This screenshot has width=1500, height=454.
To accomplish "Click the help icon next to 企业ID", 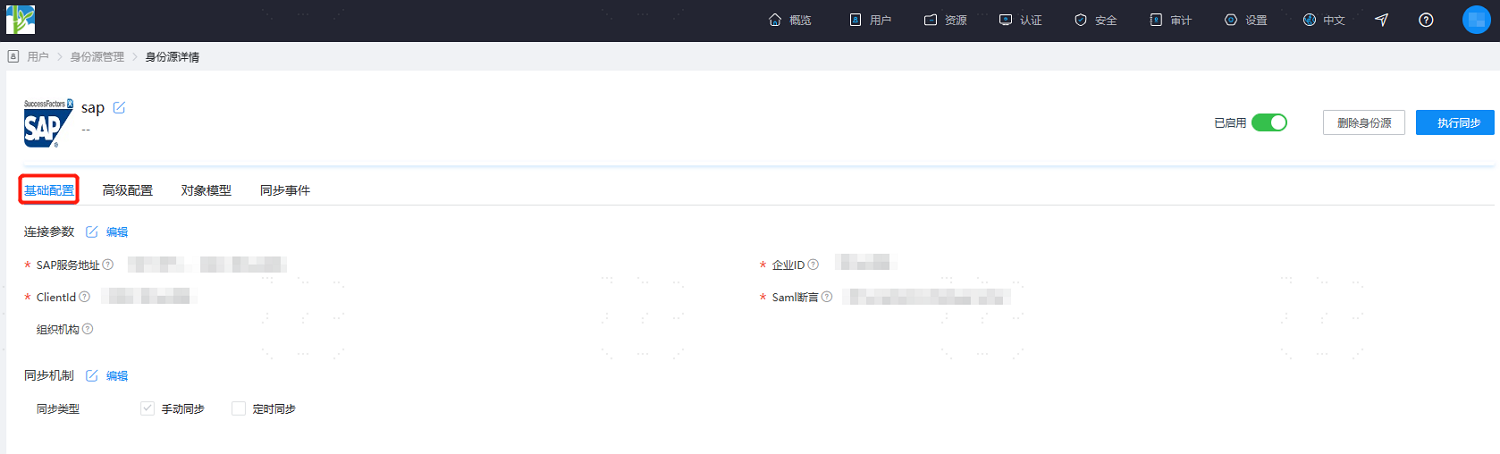I will (813, 265).
